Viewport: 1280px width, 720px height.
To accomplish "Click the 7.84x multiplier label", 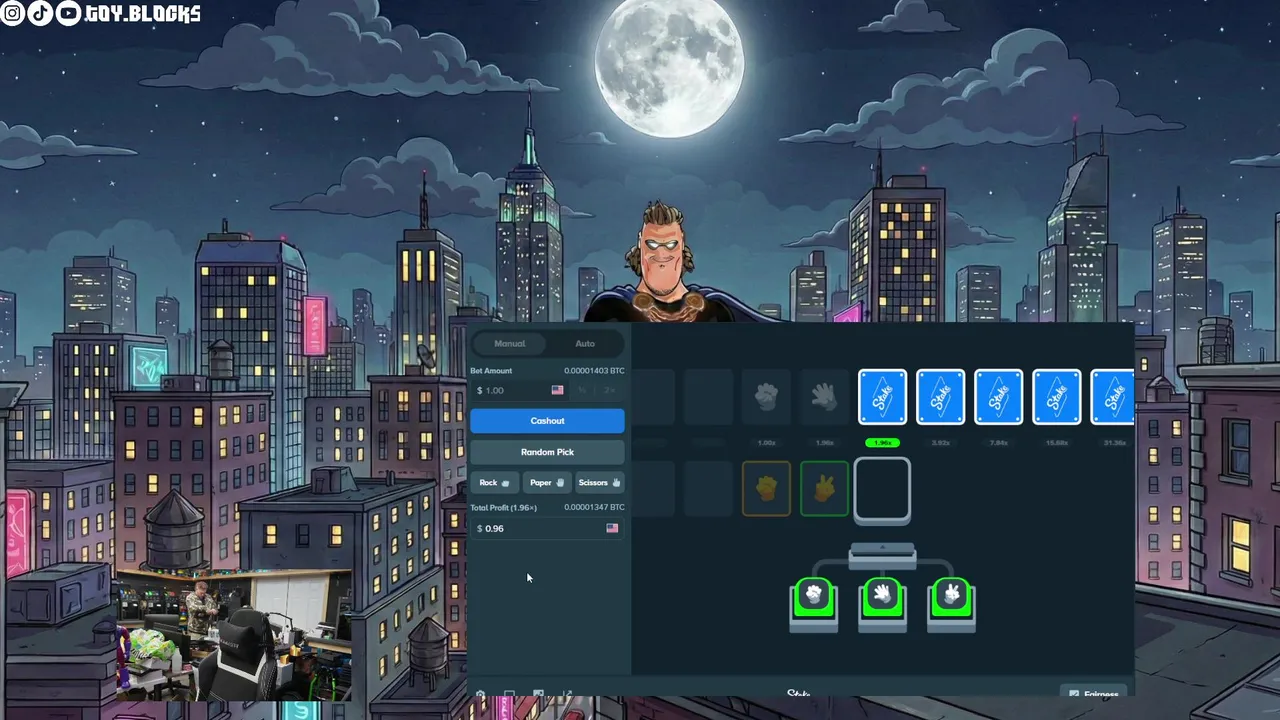I will click(x=999, y=442).
